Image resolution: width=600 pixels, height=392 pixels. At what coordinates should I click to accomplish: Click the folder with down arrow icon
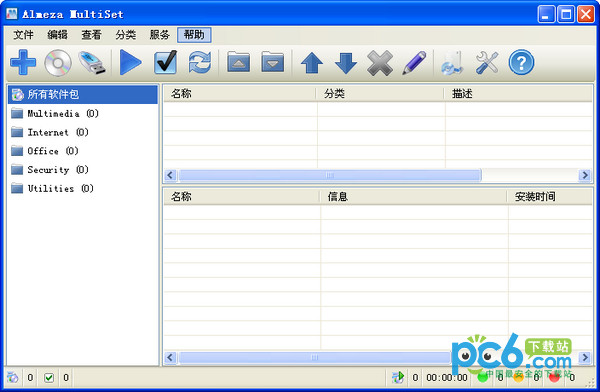272,62
